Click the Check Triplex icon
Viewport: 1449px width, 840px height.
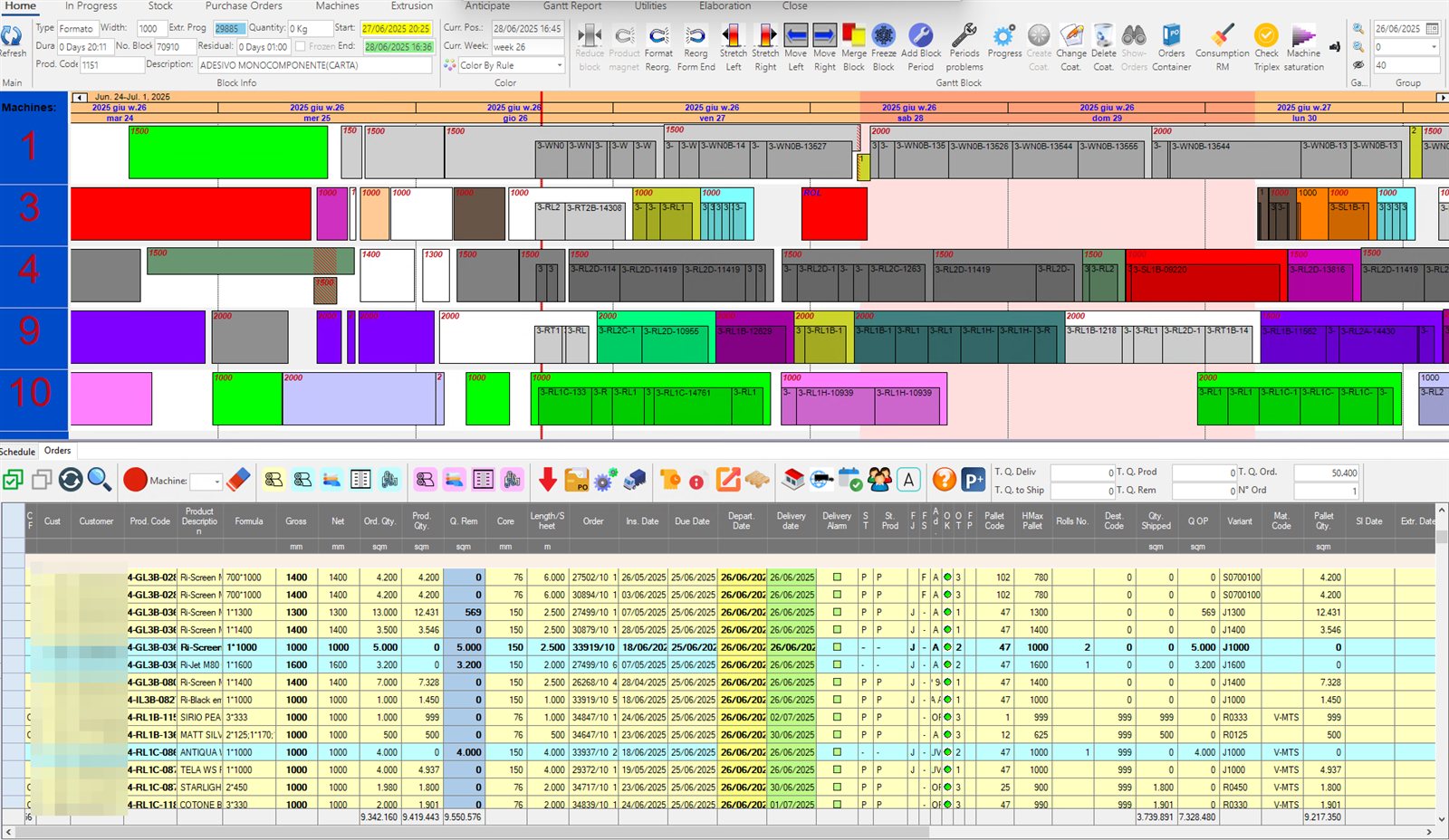tap(1266, 36)
